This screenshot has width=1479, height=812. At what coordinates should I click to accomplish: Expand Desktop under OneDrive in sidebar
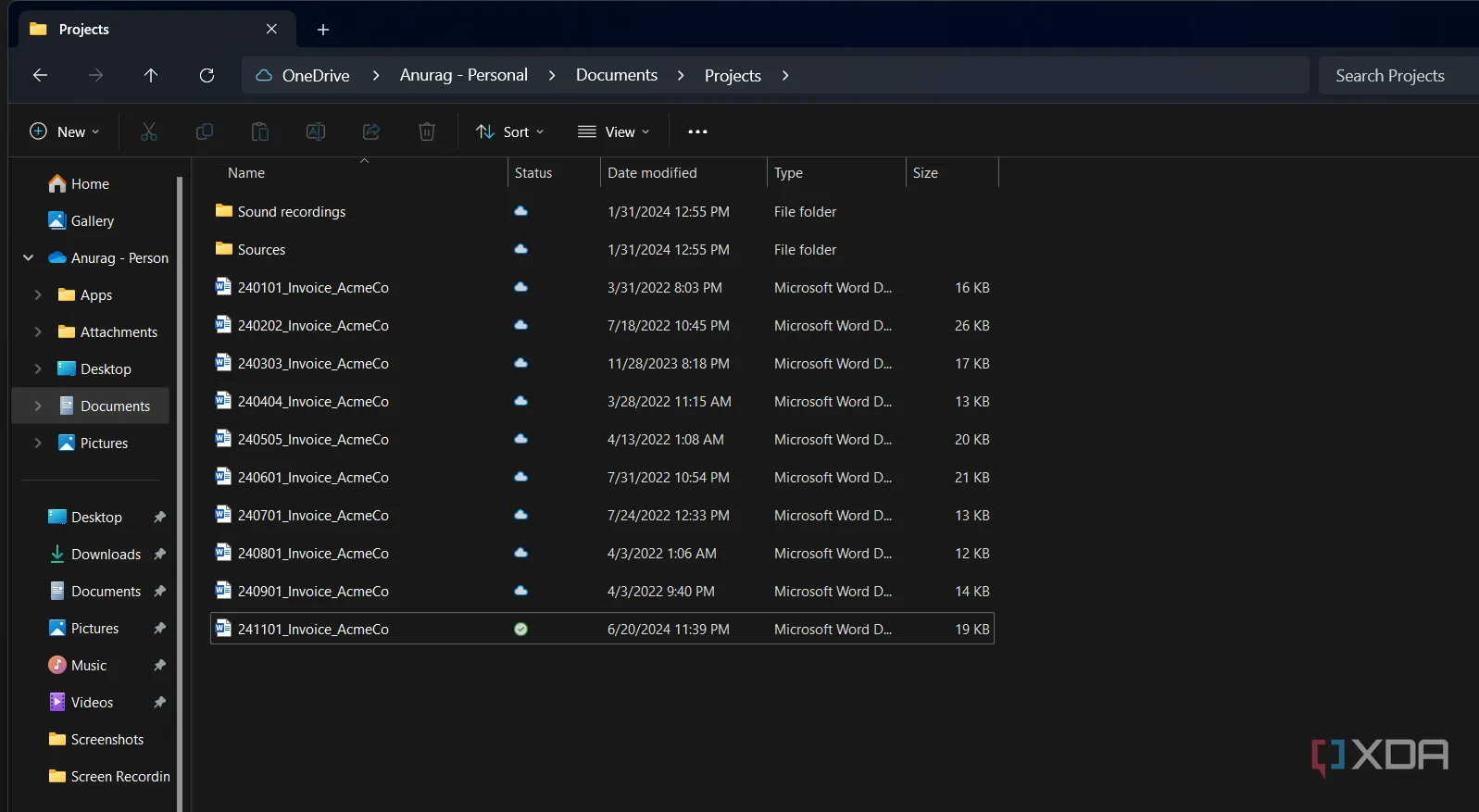38,369
